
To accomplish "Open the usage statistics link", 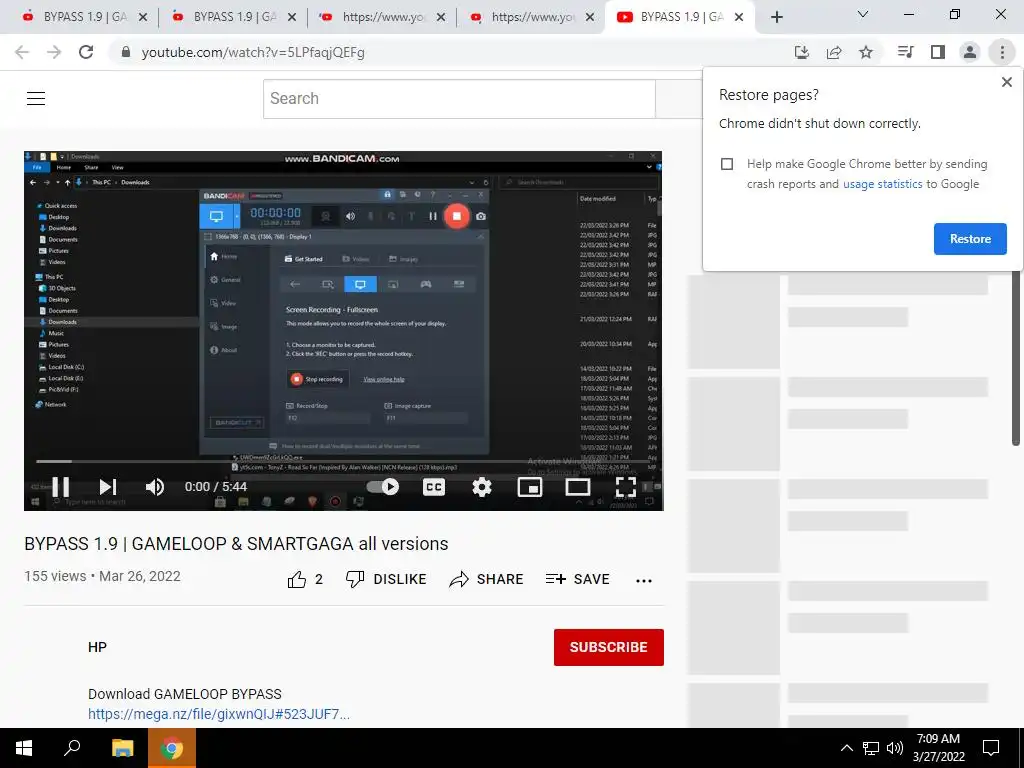I will (882, 184).
